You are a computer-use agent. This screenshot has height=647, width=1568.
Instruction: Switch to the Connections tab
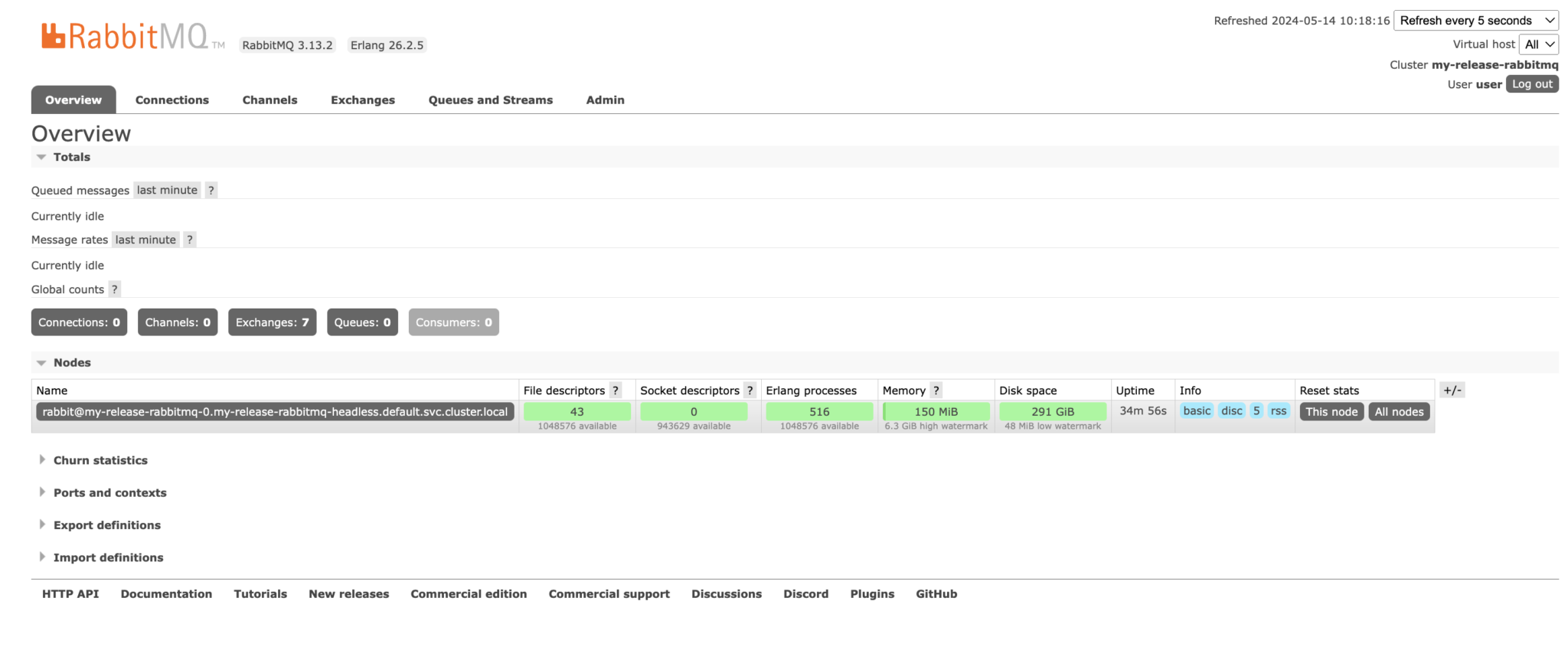click(172, 100)
